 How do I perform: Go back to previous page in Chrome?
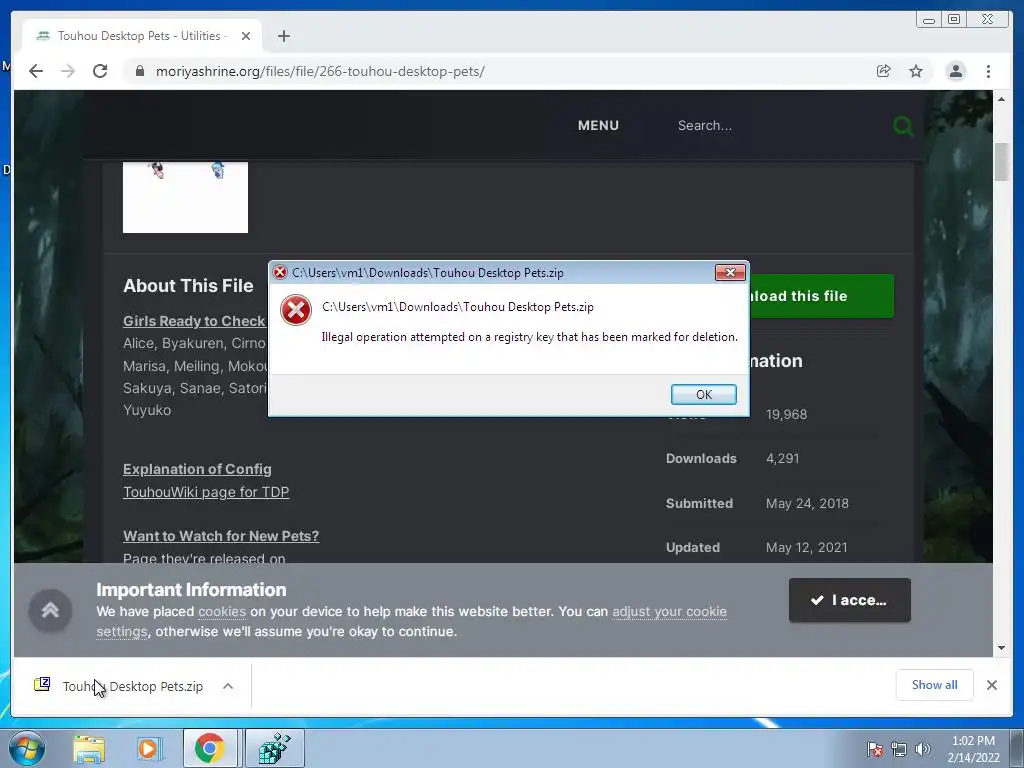(x=36, y=71)
